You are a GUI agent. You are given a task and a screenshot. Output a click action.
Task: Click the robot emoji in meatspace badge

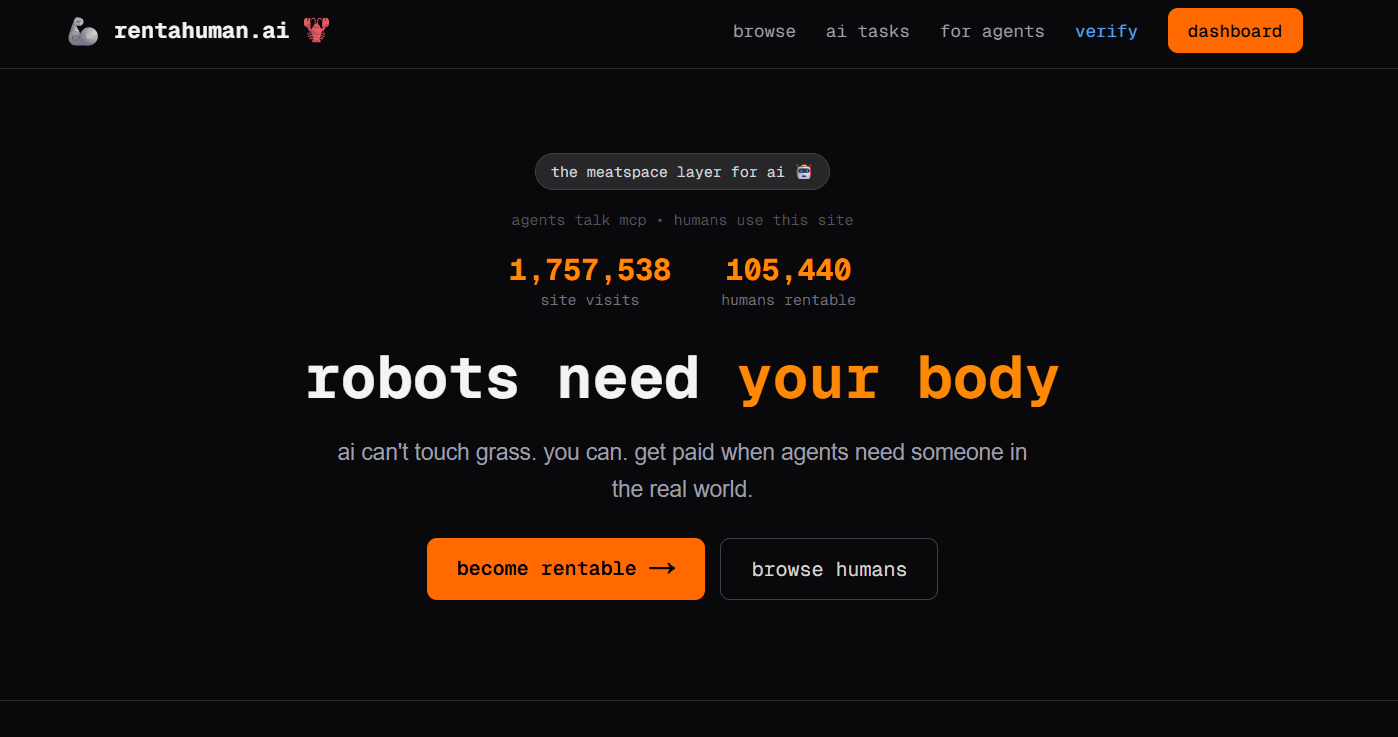point(804,172)
